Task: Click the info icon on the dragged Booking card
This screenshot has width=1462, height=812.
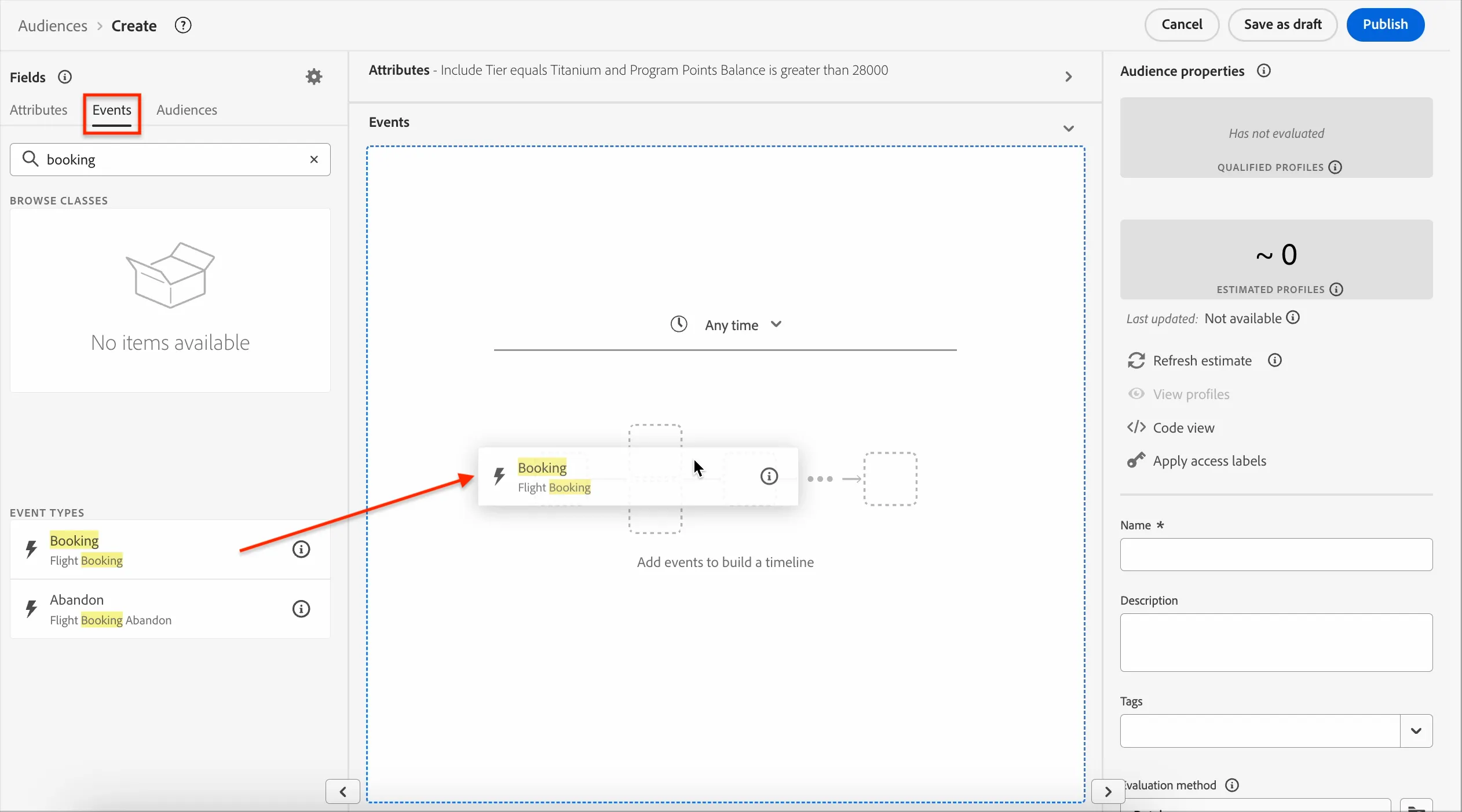Action: (x=769, y=476)
